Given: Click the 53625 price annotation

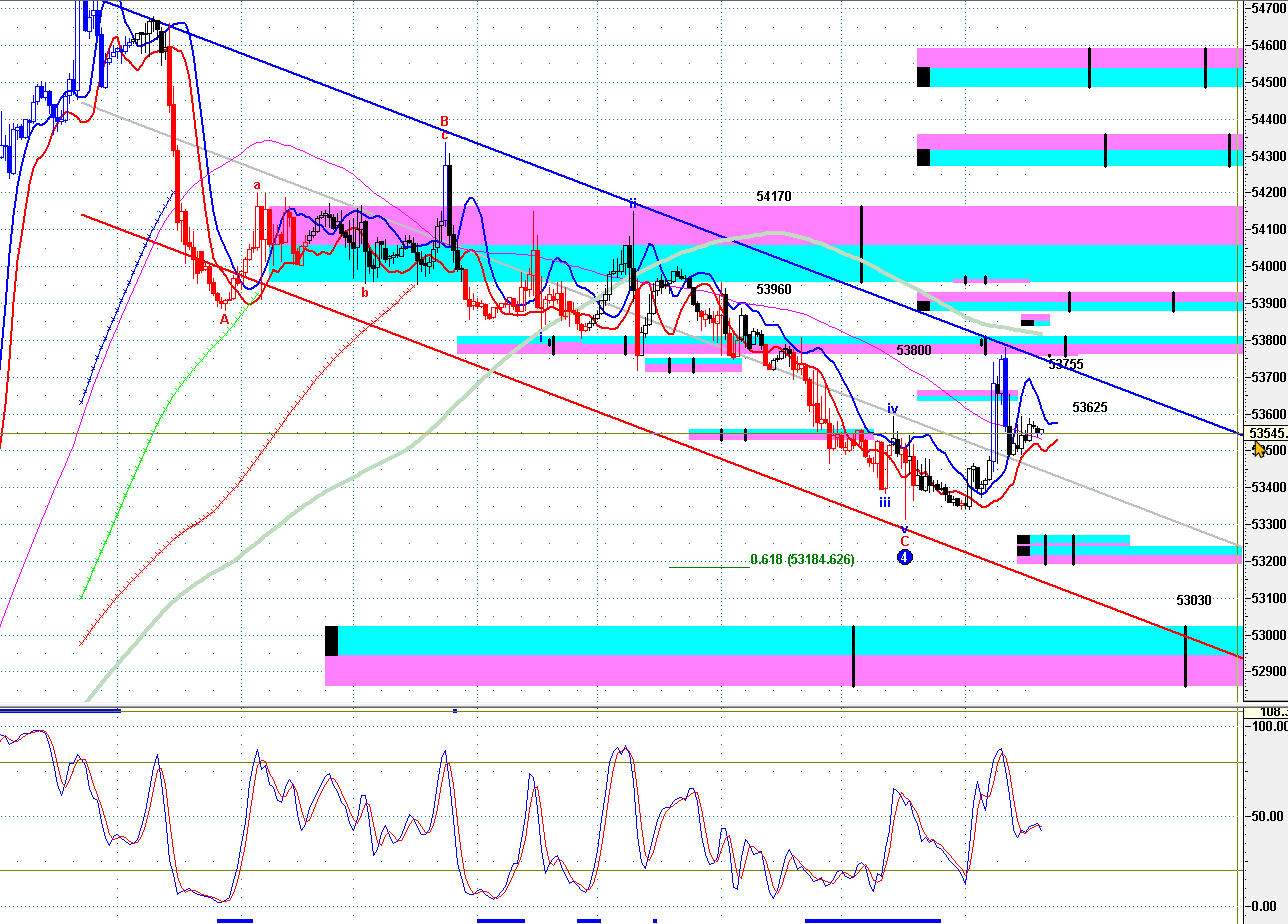Looking at the screenshot, I should pos(1090,408).
